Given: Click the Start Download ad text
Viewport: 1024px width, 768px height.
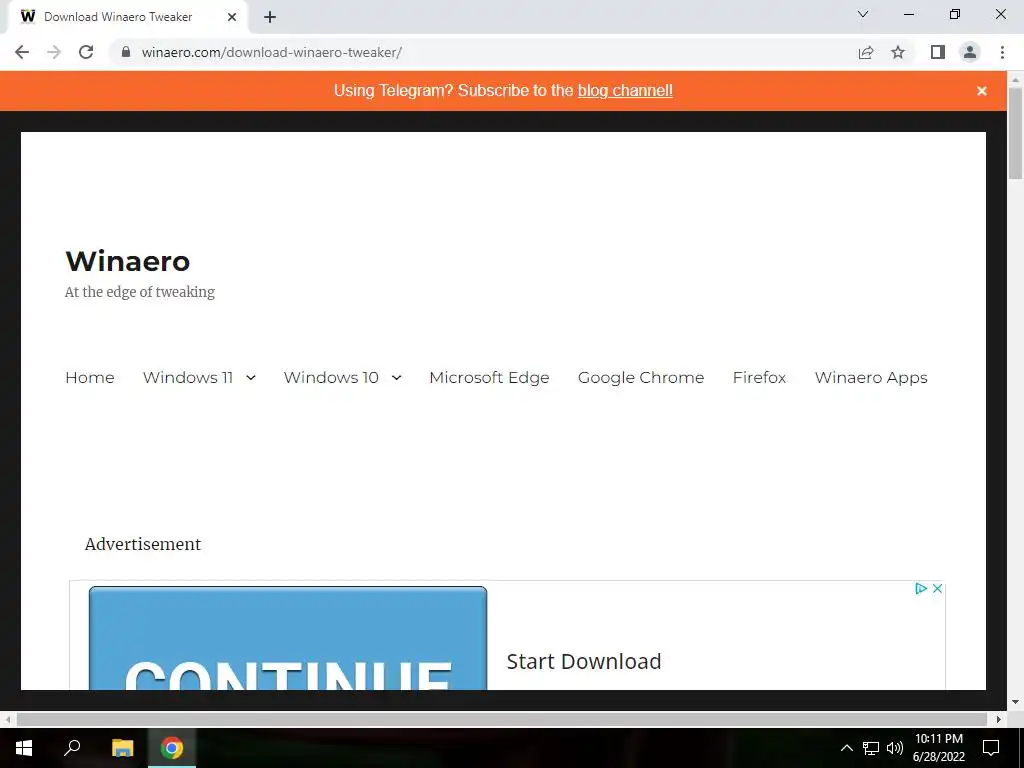Looking at the screenshot, I should tap(584, 662).
